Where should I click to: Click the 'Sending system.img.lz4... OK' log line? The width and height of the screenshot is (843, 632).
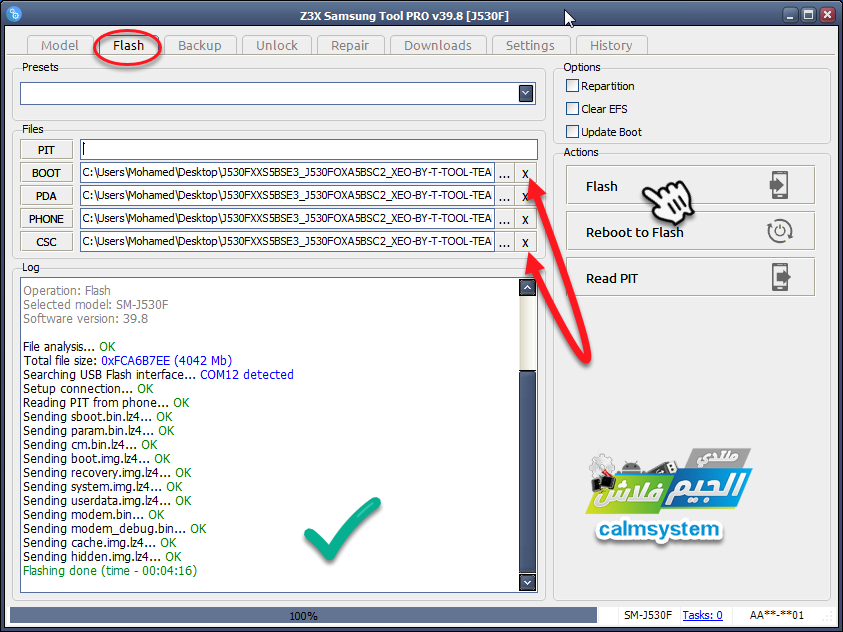(103, 487)
